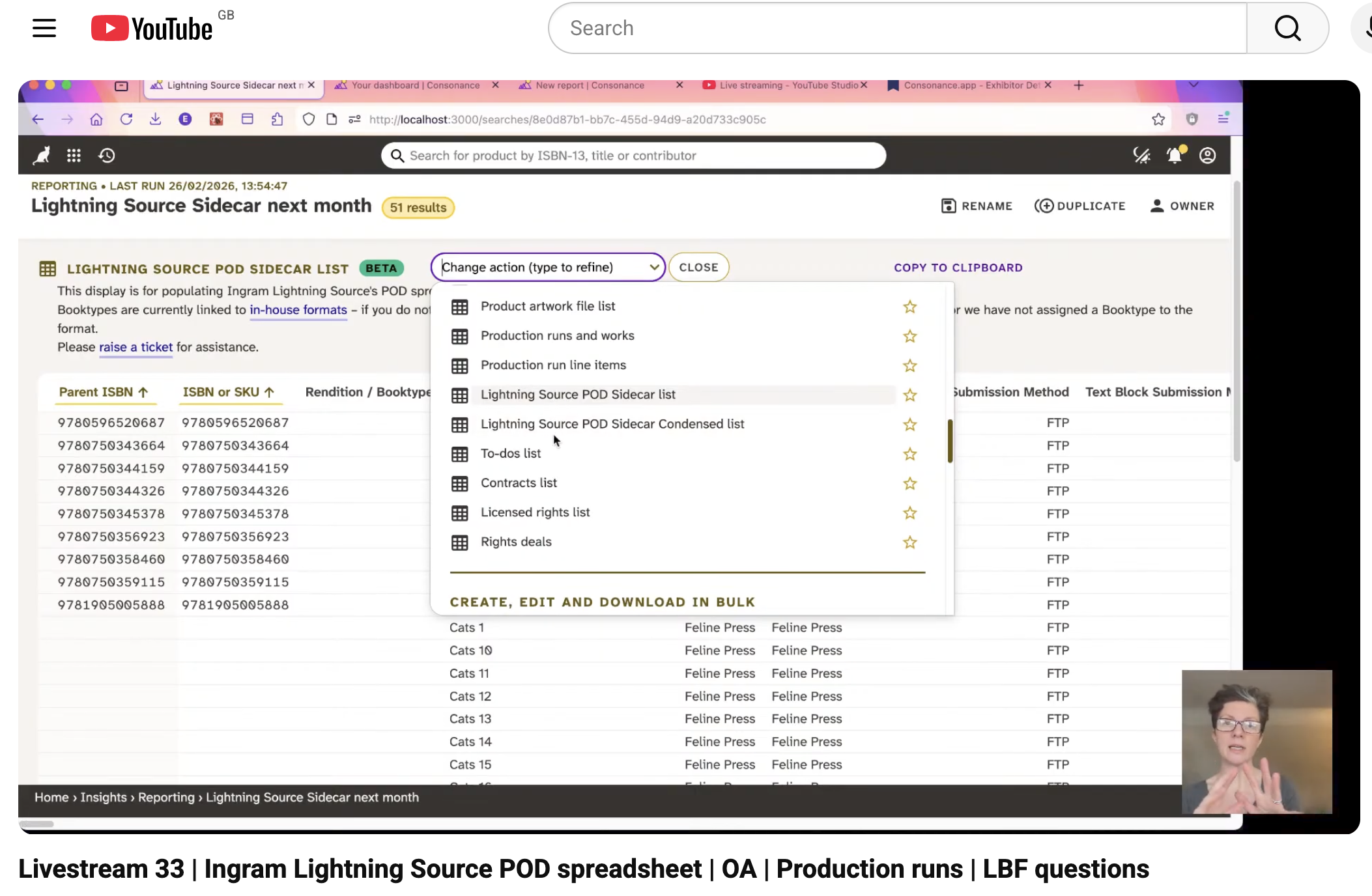Screen dimensions: 1372x896
Task: Select Product artwork file list option
Action: 548,306
